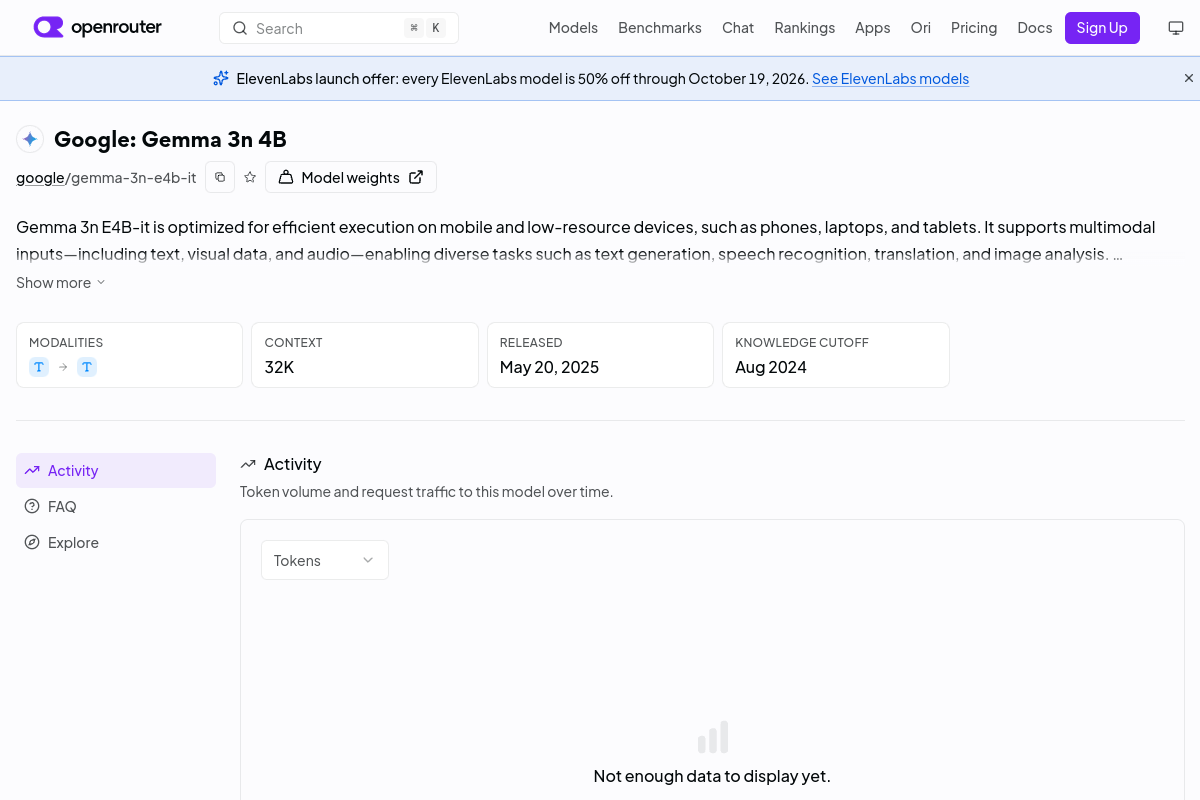Select the Activity sidebar tab
Screen dimensions: 1200x800
pos(116,470)
